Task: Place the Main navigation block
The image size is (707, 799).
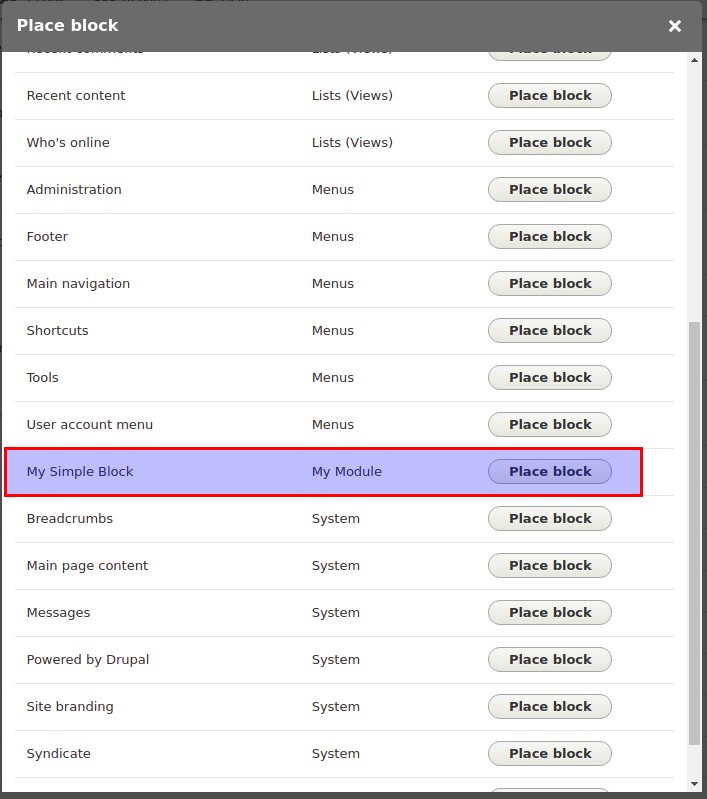Action: point(549,283)
